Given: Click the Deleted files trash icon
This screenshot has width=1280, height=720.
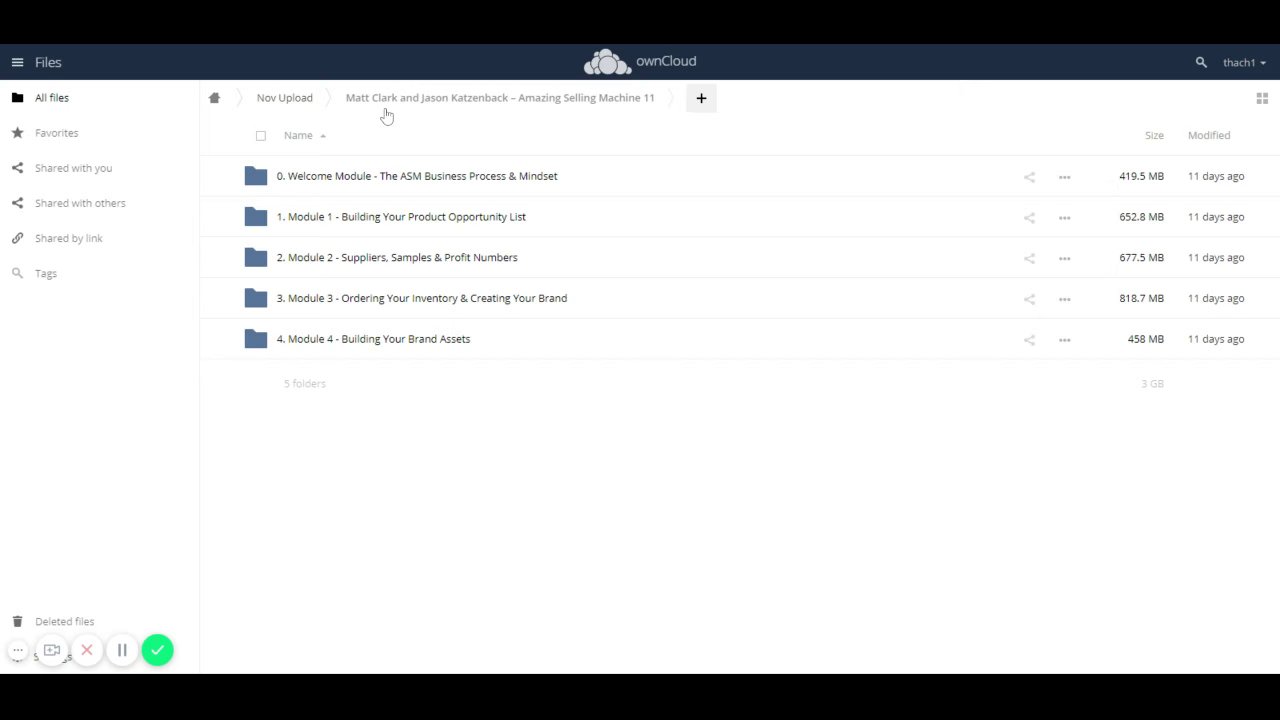Looking at the screenshot, I should click(17, 621).
